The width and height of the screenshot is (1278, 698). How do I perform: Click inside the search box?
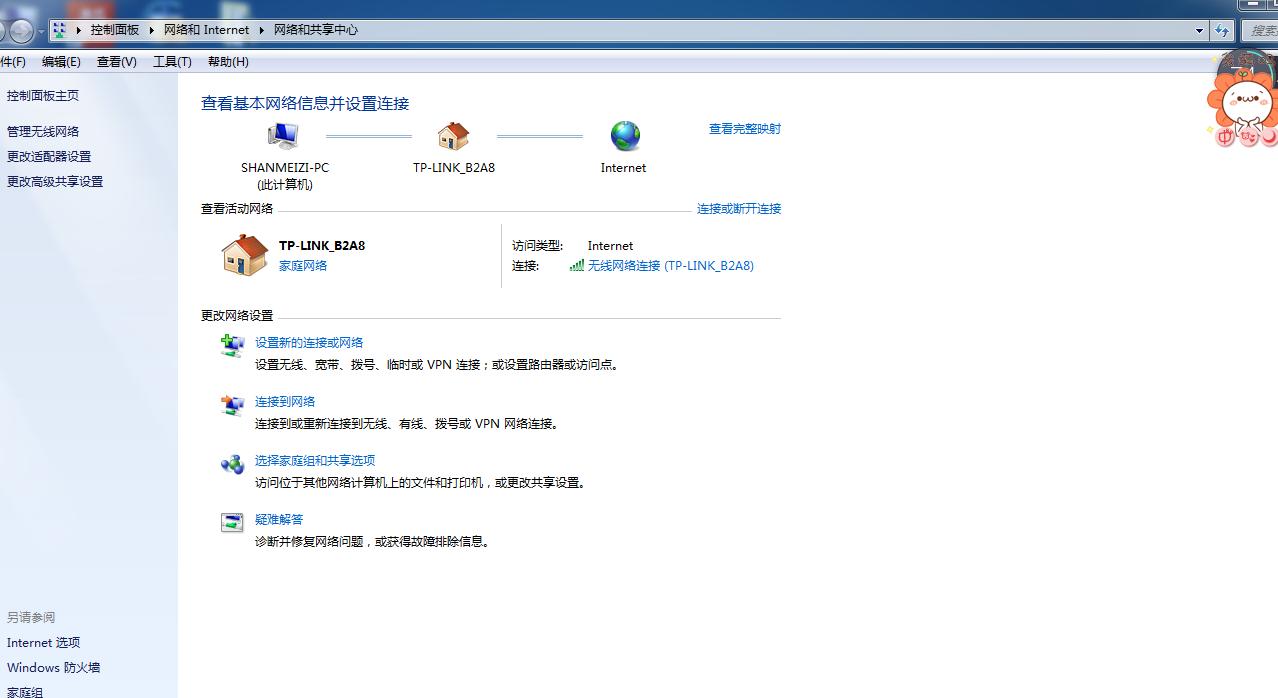point(1262,30)
